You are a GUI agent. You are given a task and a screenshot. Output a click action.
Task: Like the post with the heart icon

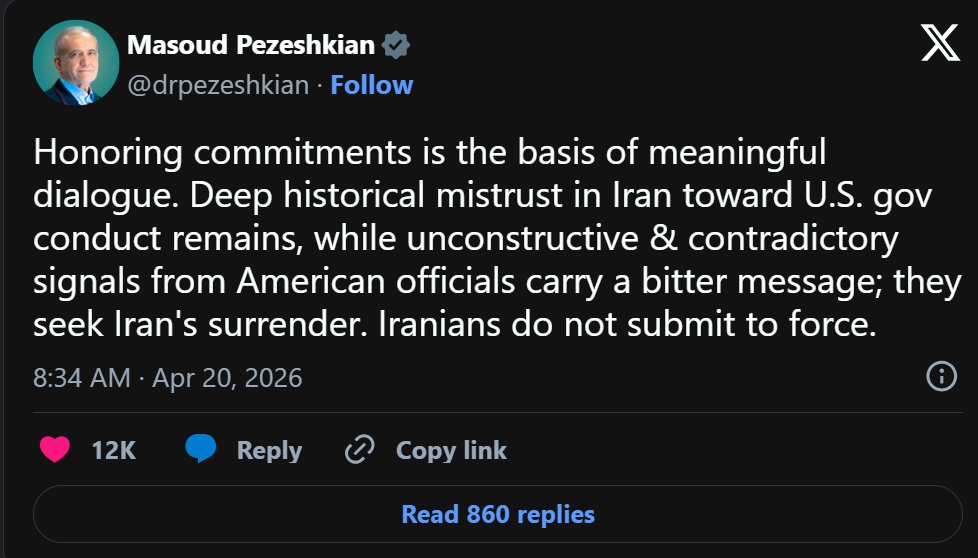pos(55,450)
